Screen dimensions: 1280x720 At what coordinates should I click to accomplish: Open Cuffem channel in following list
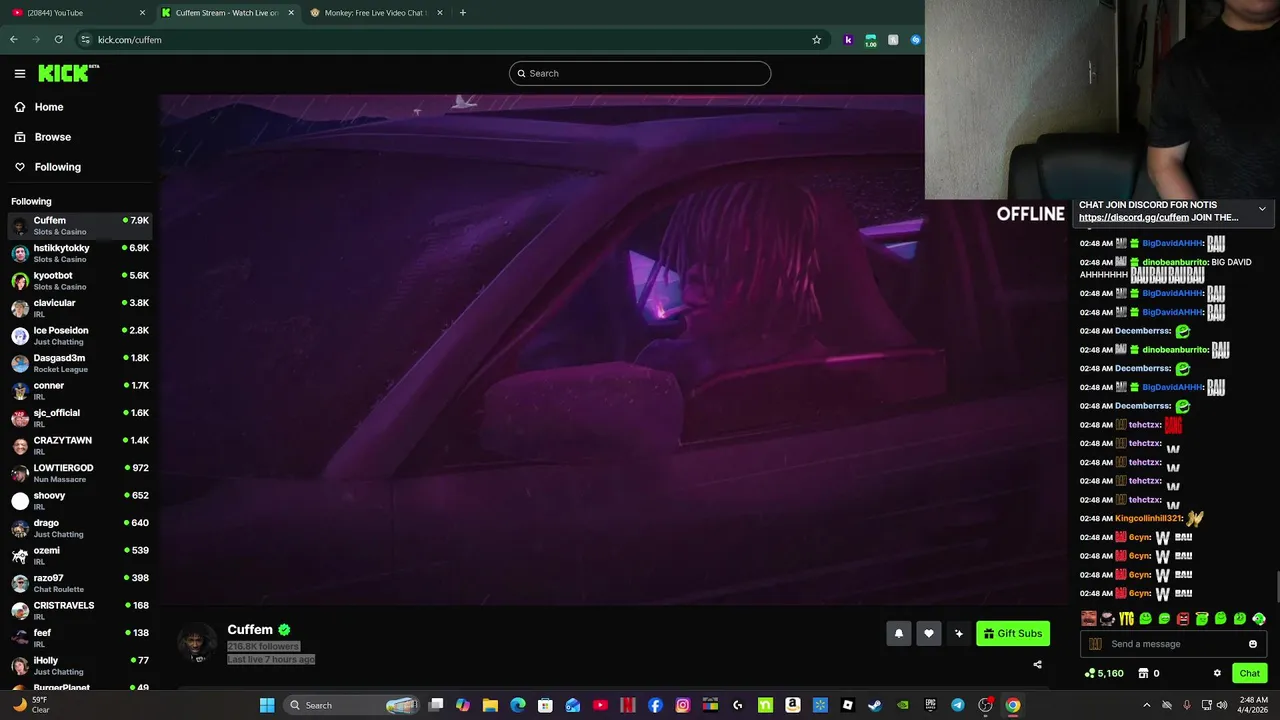click(80, 225)
